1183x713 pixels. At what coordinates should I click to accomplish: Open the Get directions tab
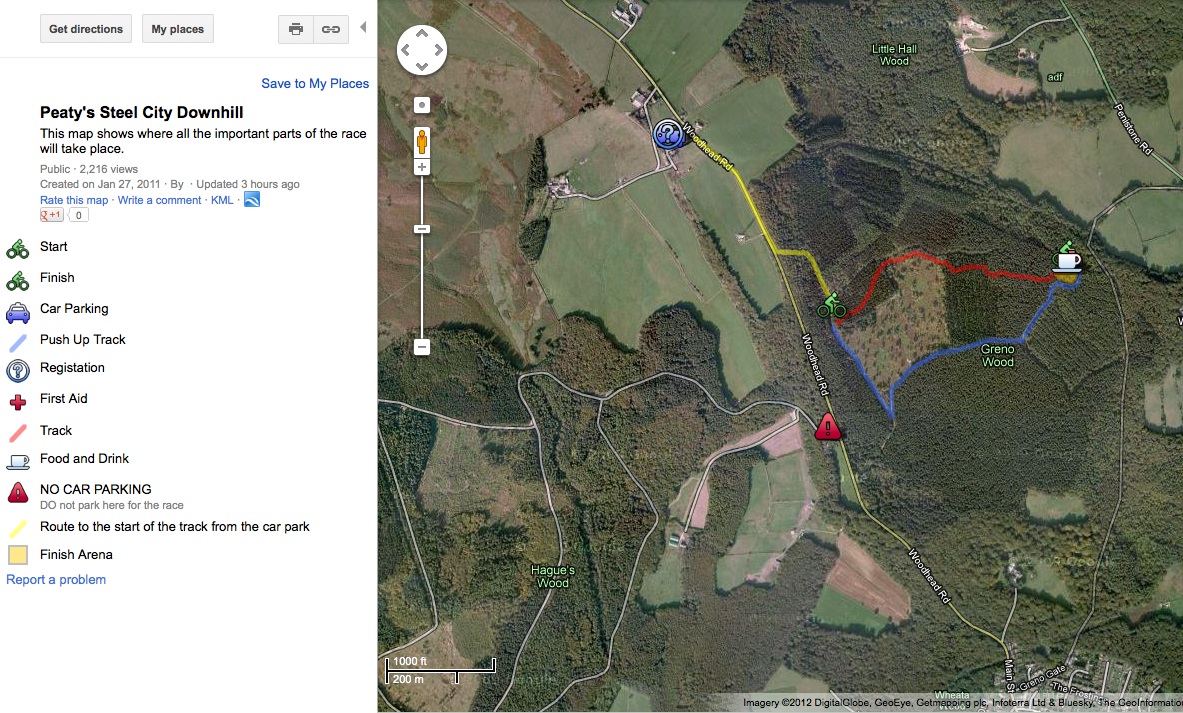(x=86, y=29)
